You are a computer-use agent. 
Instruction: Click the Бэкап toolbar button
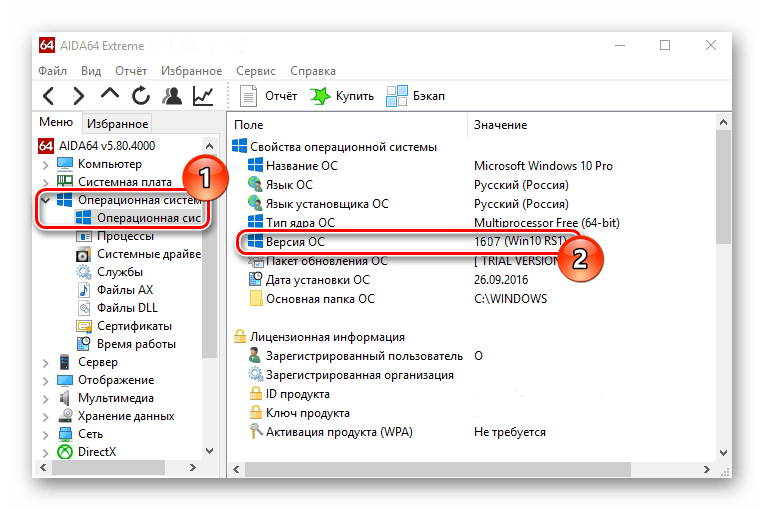[x=416, y=96]
